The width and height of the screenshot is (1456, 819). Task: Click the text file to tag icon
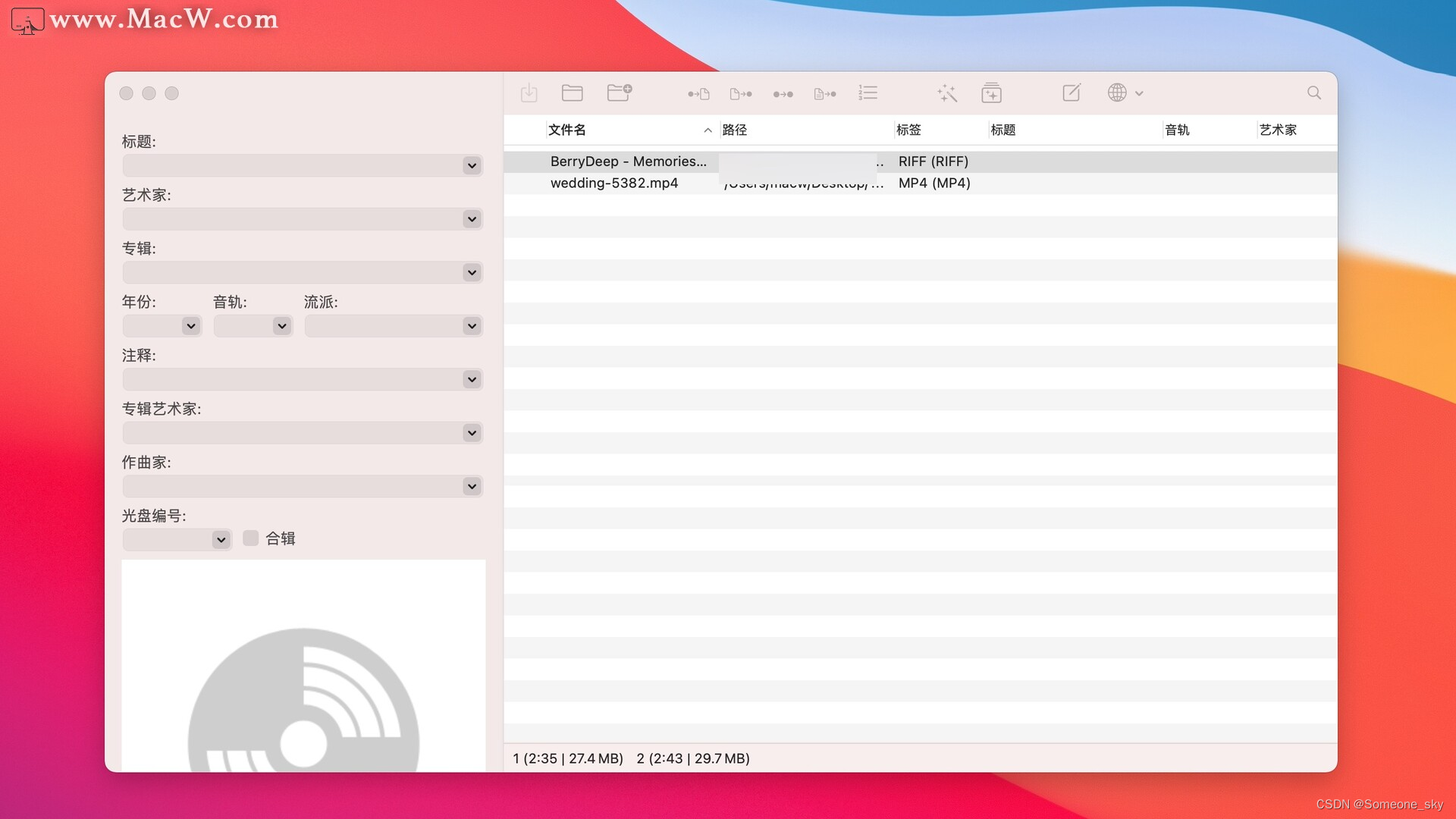(x=825, y=94)
